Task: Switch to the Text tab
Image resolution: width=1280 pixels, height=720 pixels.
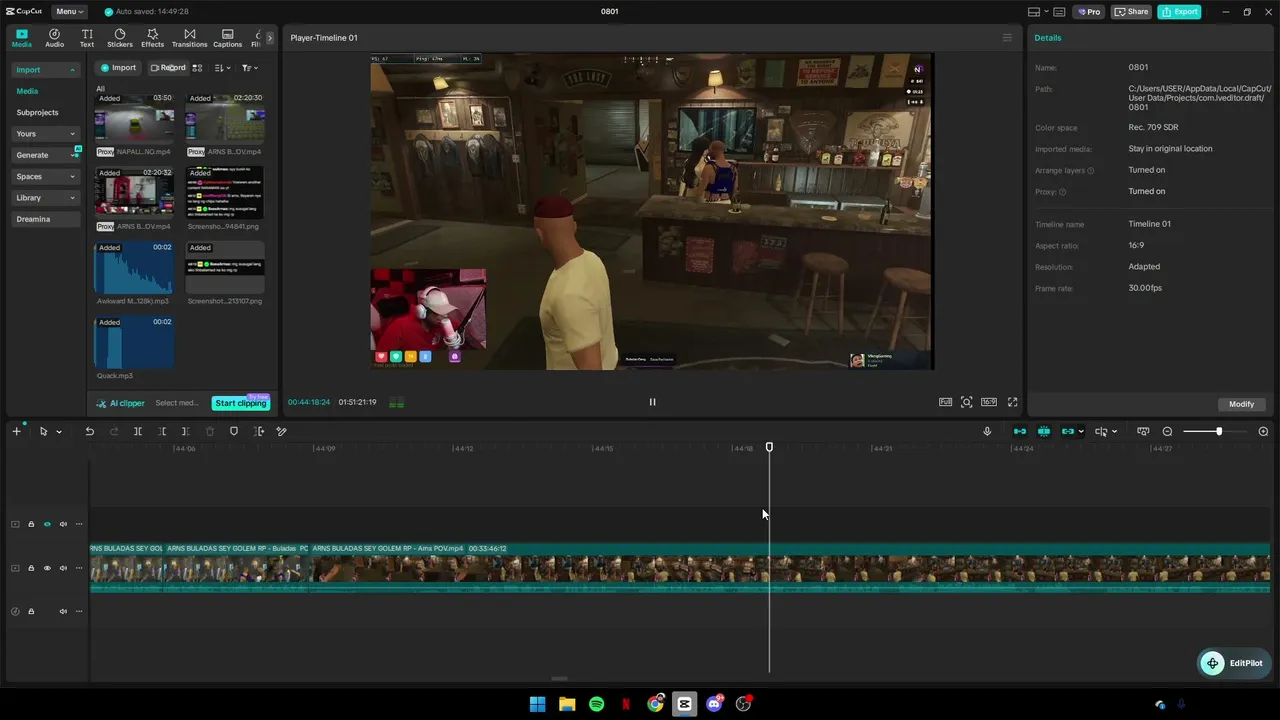Action: coord(87,38)
